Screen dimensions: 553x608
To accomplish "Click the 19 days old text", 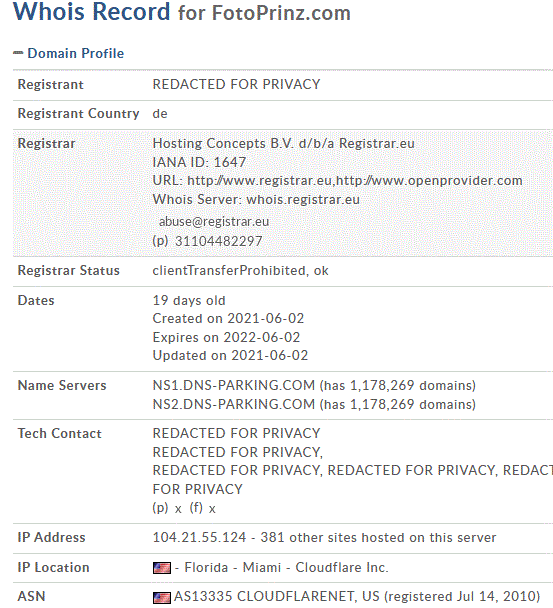I will click(x=189, y=301).
